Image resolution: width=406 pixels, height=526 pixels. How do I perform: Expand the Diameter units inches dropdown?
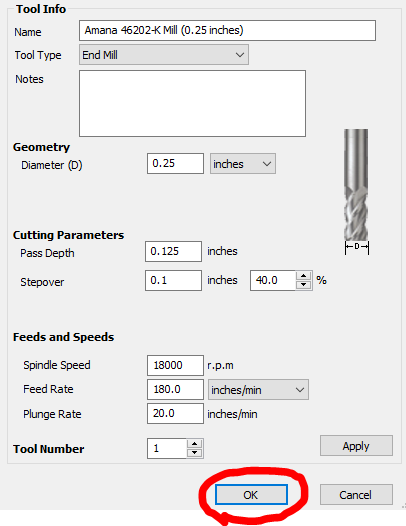tap(243, 164)
